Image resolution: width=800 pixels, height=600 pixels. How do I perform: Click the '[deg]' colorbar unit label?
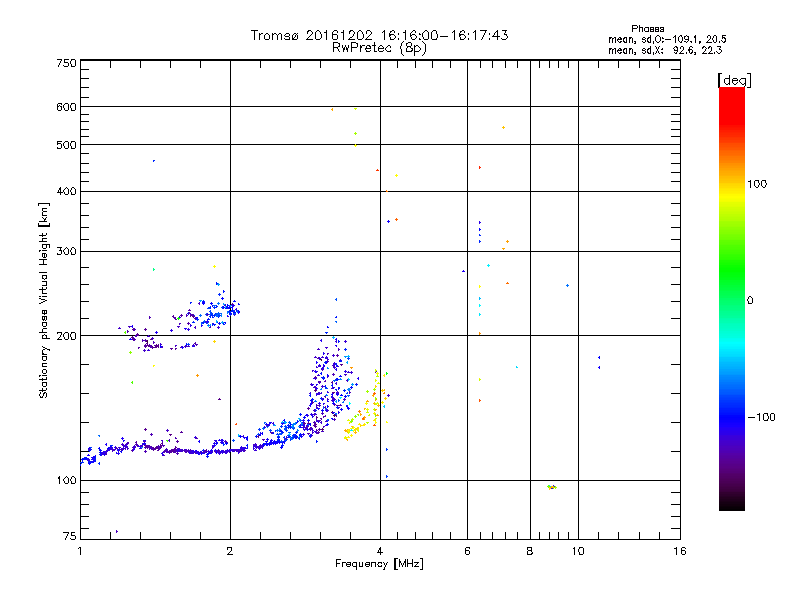[x=734, y=80]
